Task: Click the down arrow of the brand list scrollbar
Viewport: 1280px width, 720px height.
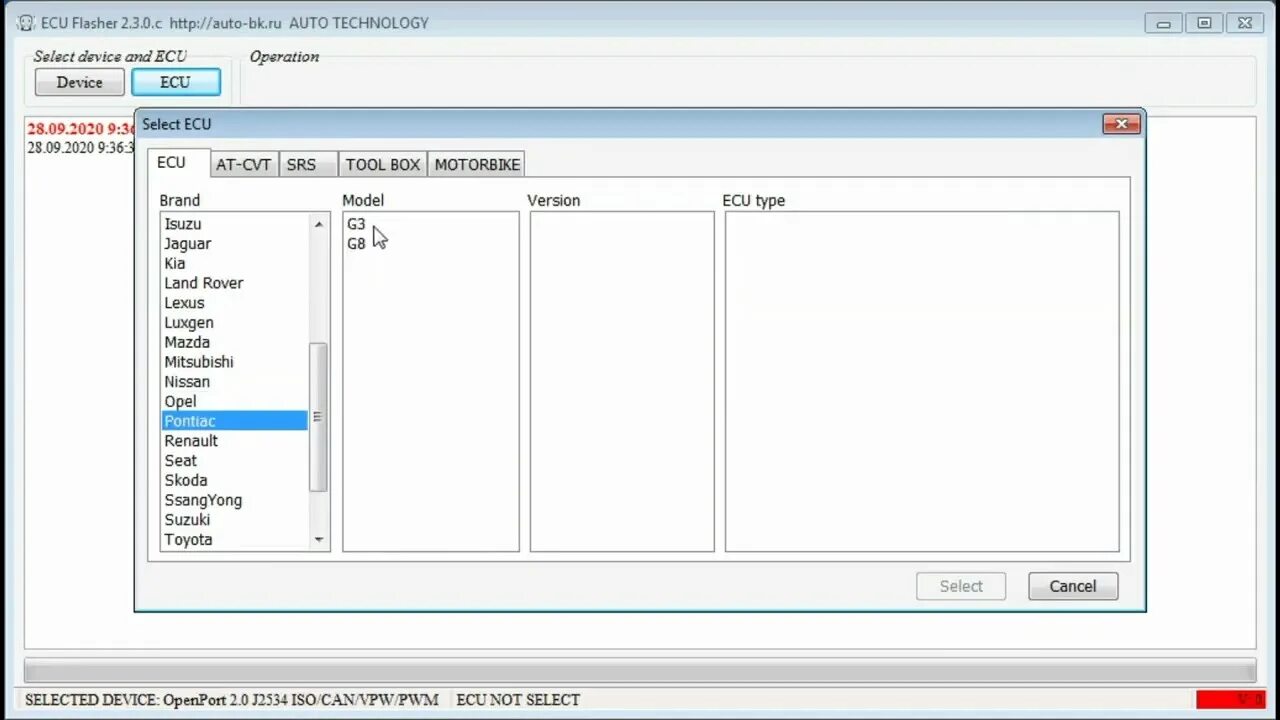Action: pyautogui.click(x=318, y=540)
